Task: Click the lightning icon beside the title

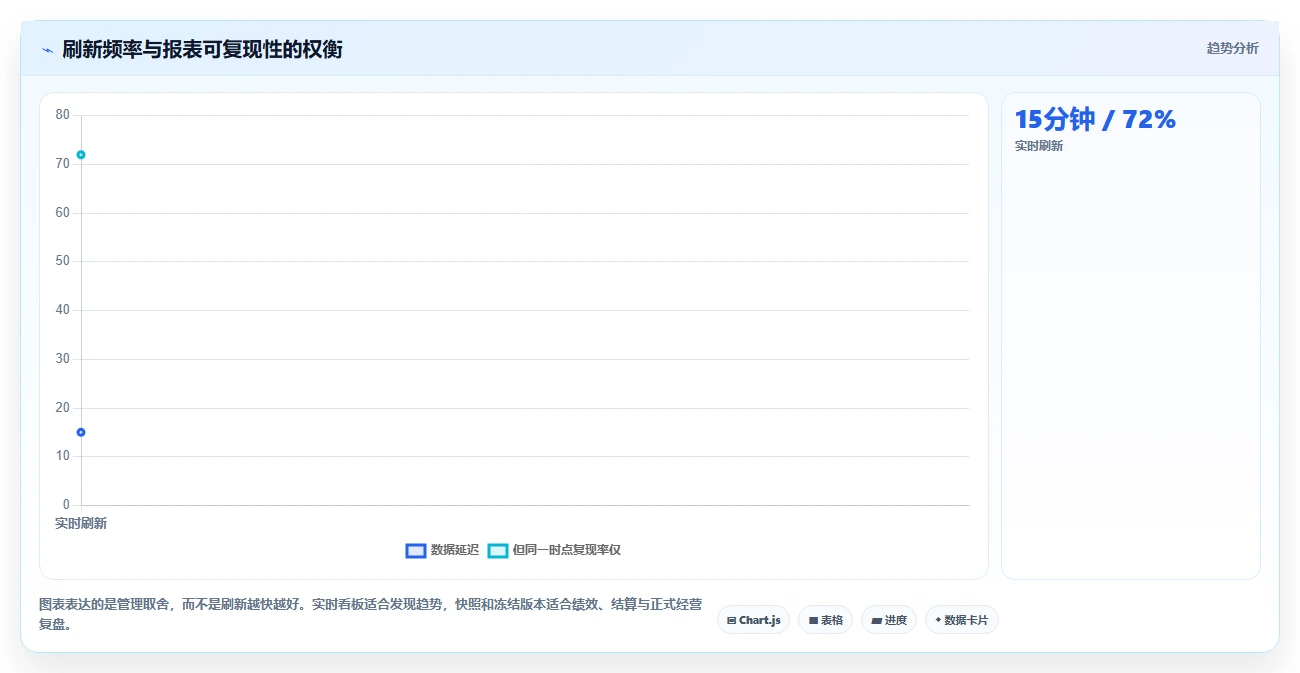Action: (47, 50)
